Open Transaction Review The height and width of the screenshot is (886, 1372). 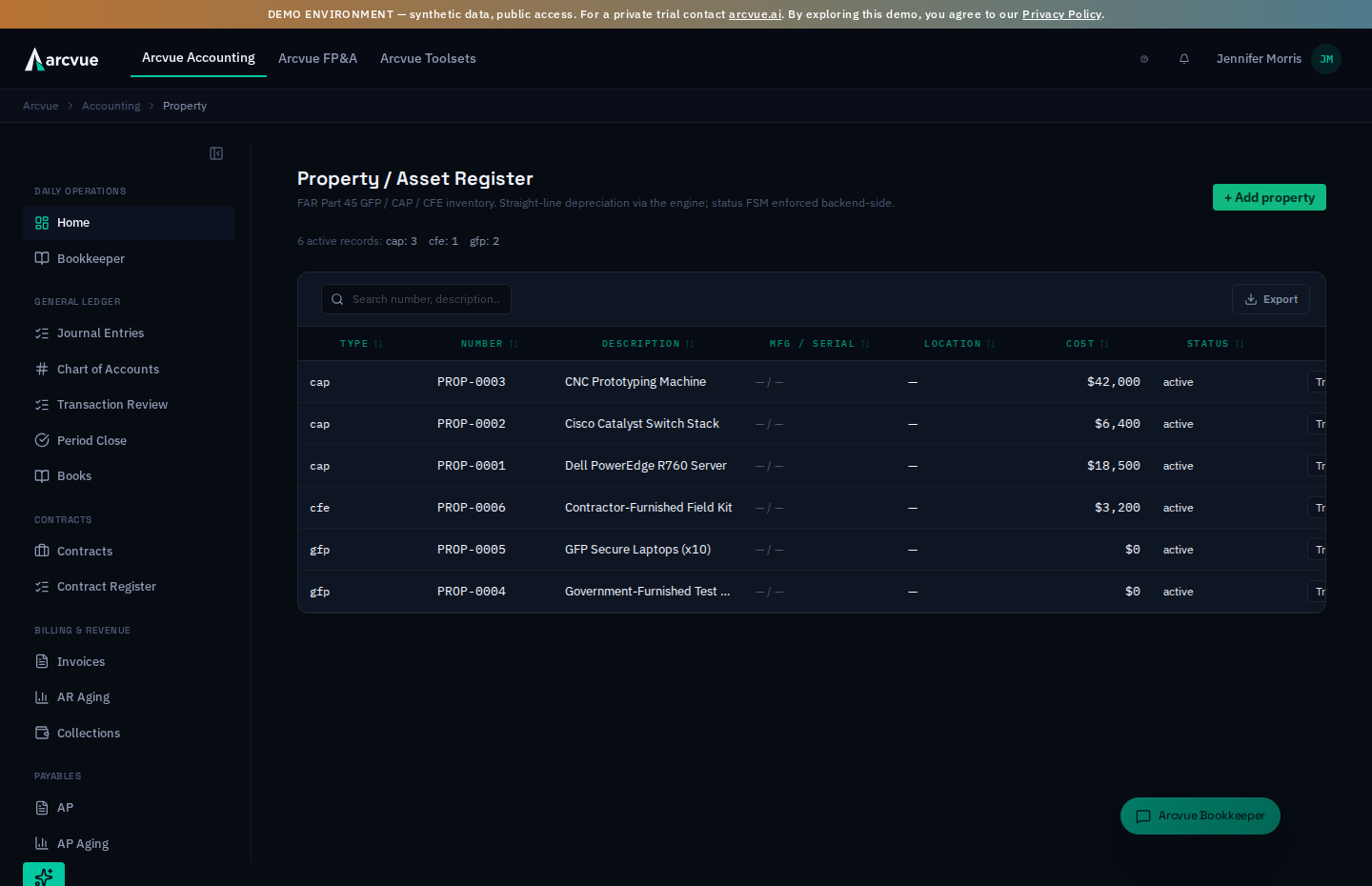click(x=129, y=405)
